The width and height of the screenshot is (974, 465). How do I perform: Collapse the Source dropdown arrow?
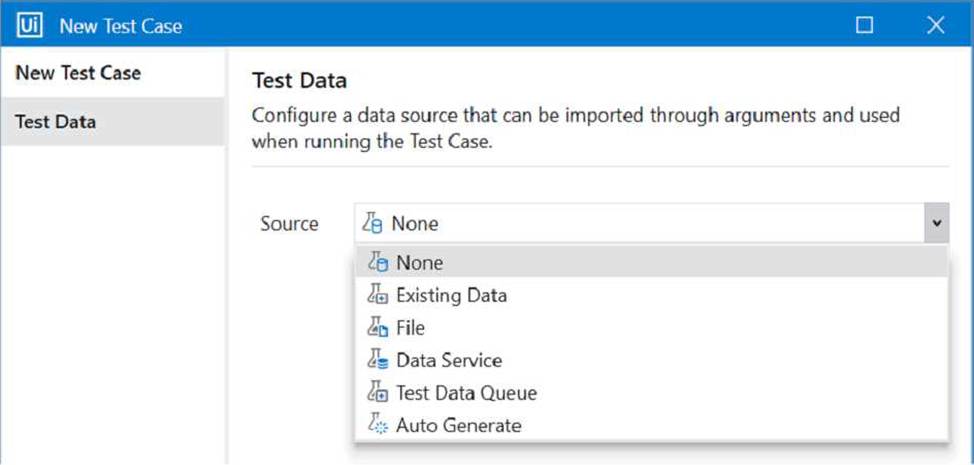click(x=937, y=223)
